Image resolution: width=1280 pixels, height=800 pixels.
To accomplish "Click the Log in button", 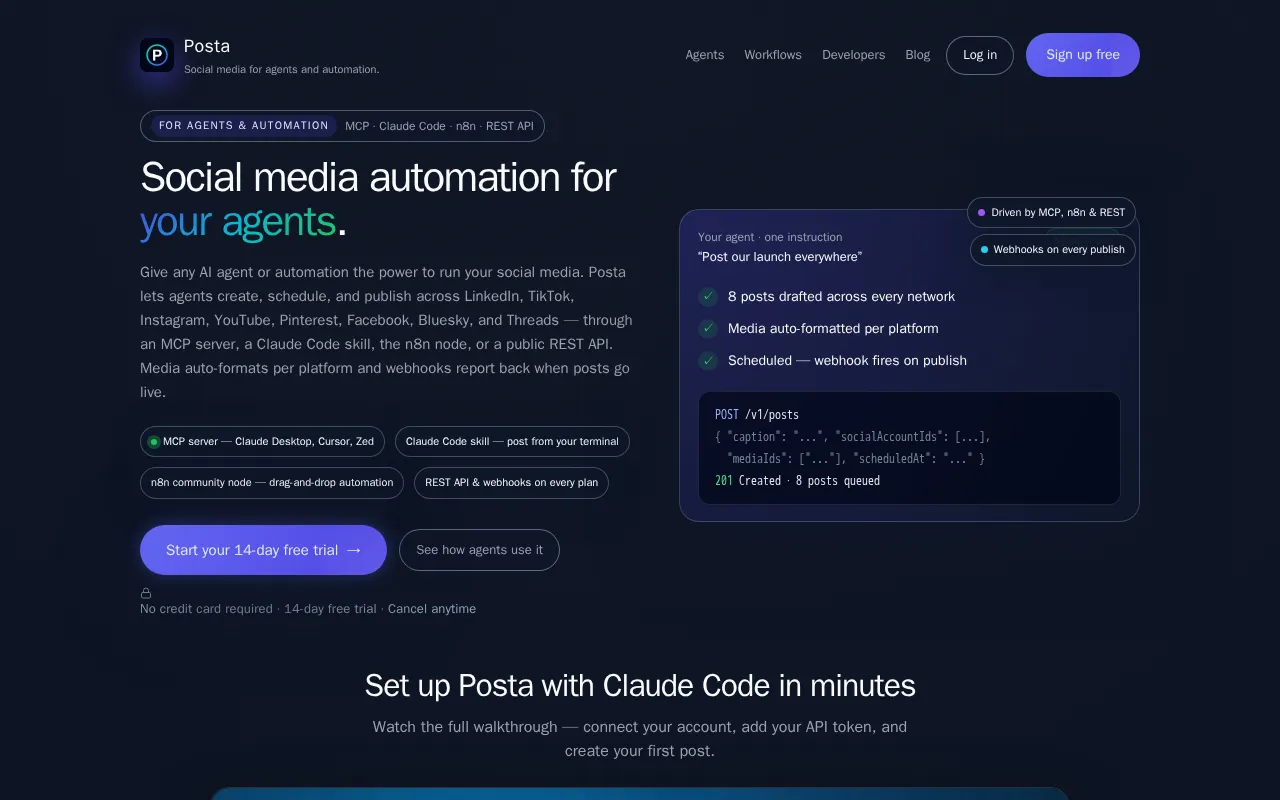I will pos(980,55).
